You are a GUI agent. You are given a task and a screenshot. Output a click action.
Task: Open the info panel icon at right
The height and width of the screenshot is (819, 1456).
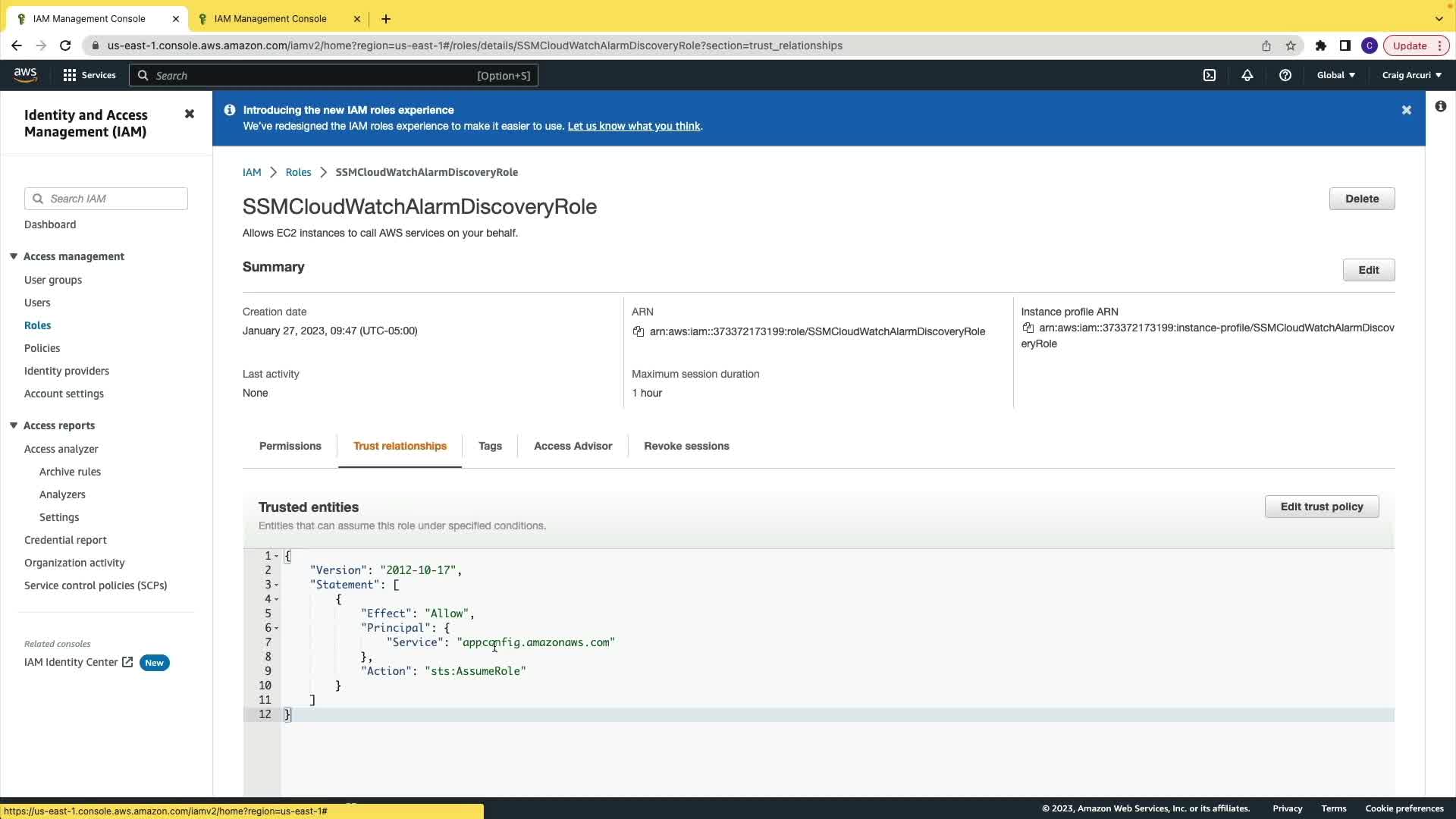click(x=1440, y=106)
